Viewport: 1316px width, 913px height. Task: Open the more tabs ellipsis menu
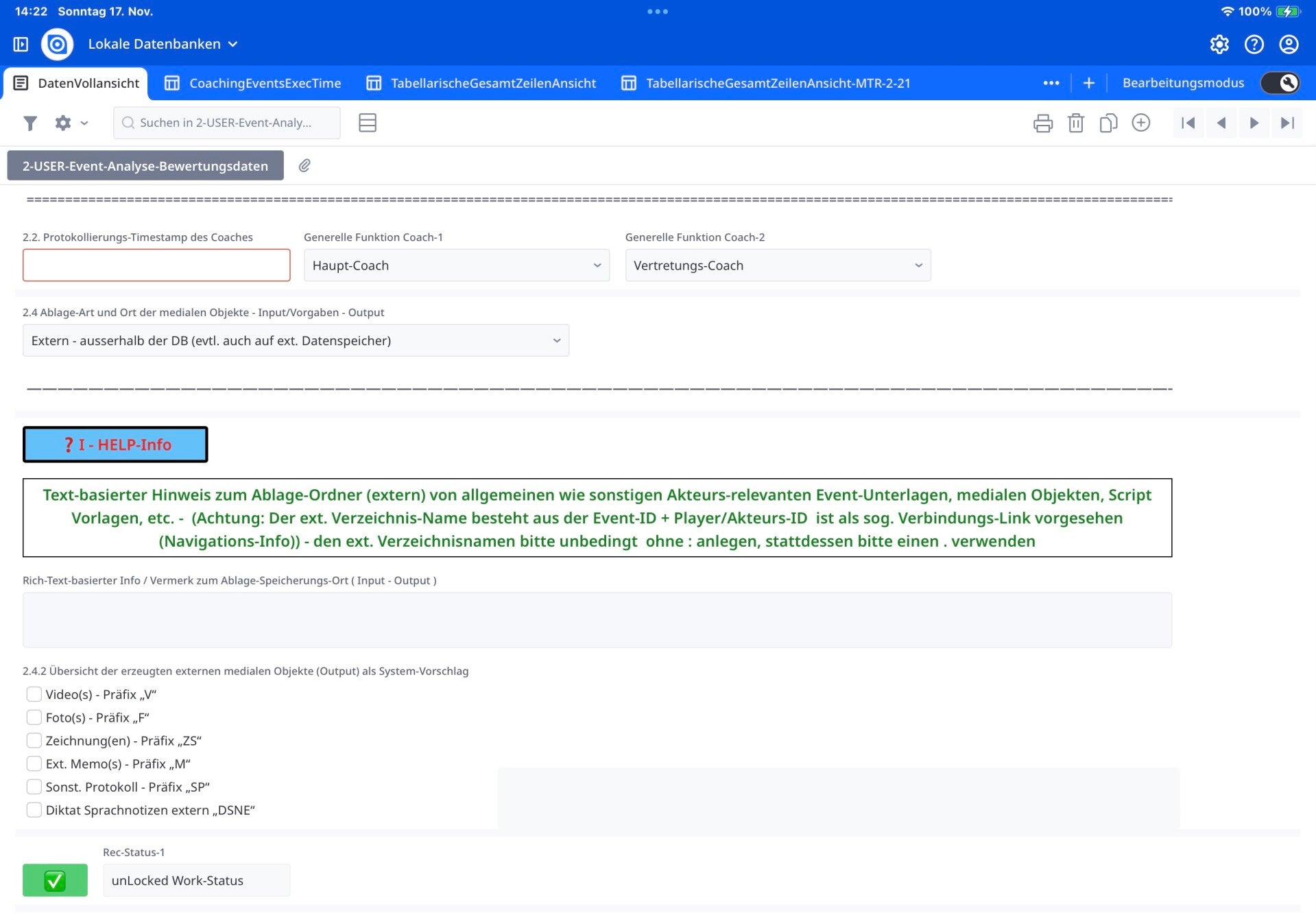click(1051, 83)
